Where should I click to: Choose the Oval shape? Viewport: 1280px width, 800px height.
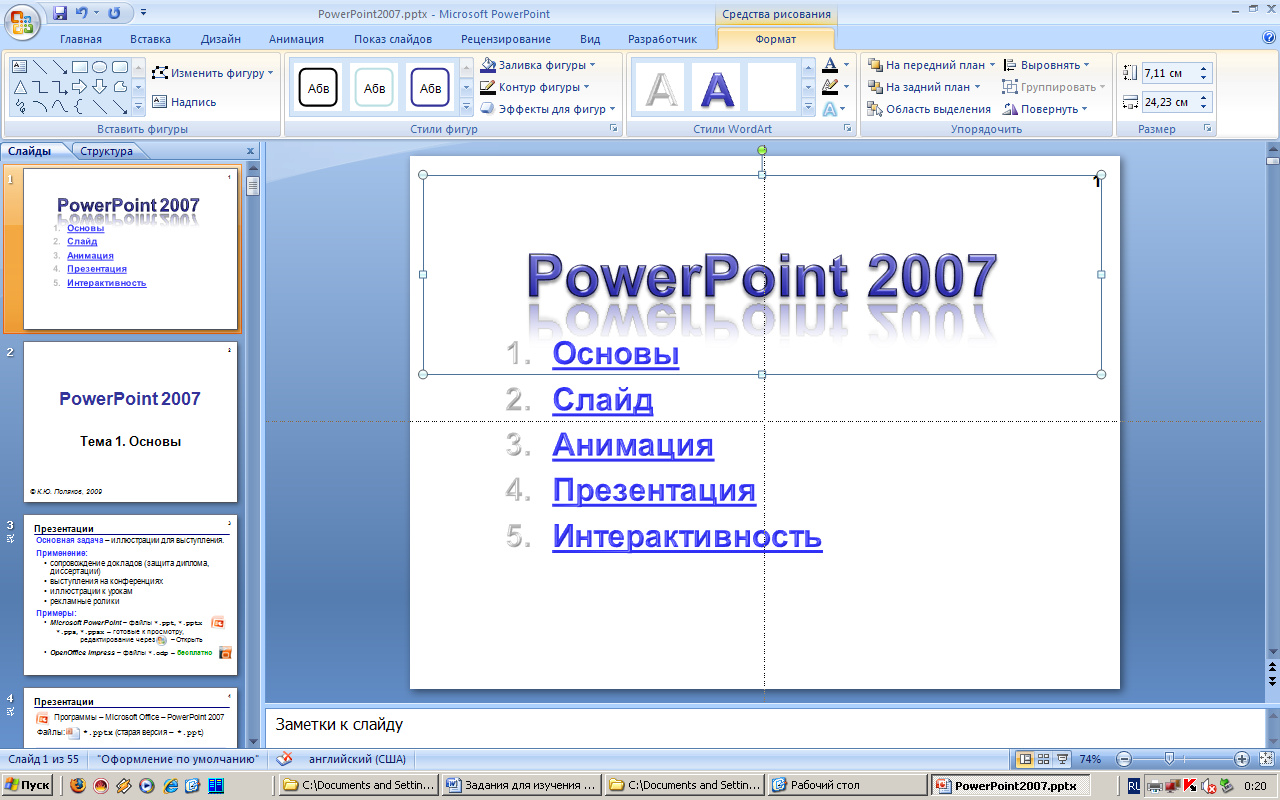[x=99, y=67]
